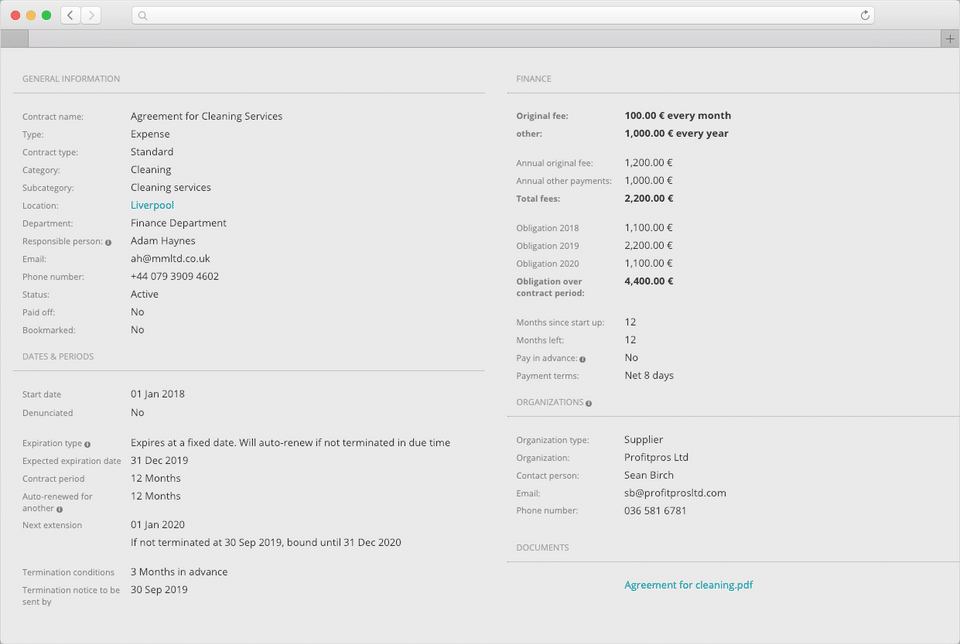Screen dimensions: 960x644
Task: Show info for Auto-renewed for another
Action: [x=60, y=509]
